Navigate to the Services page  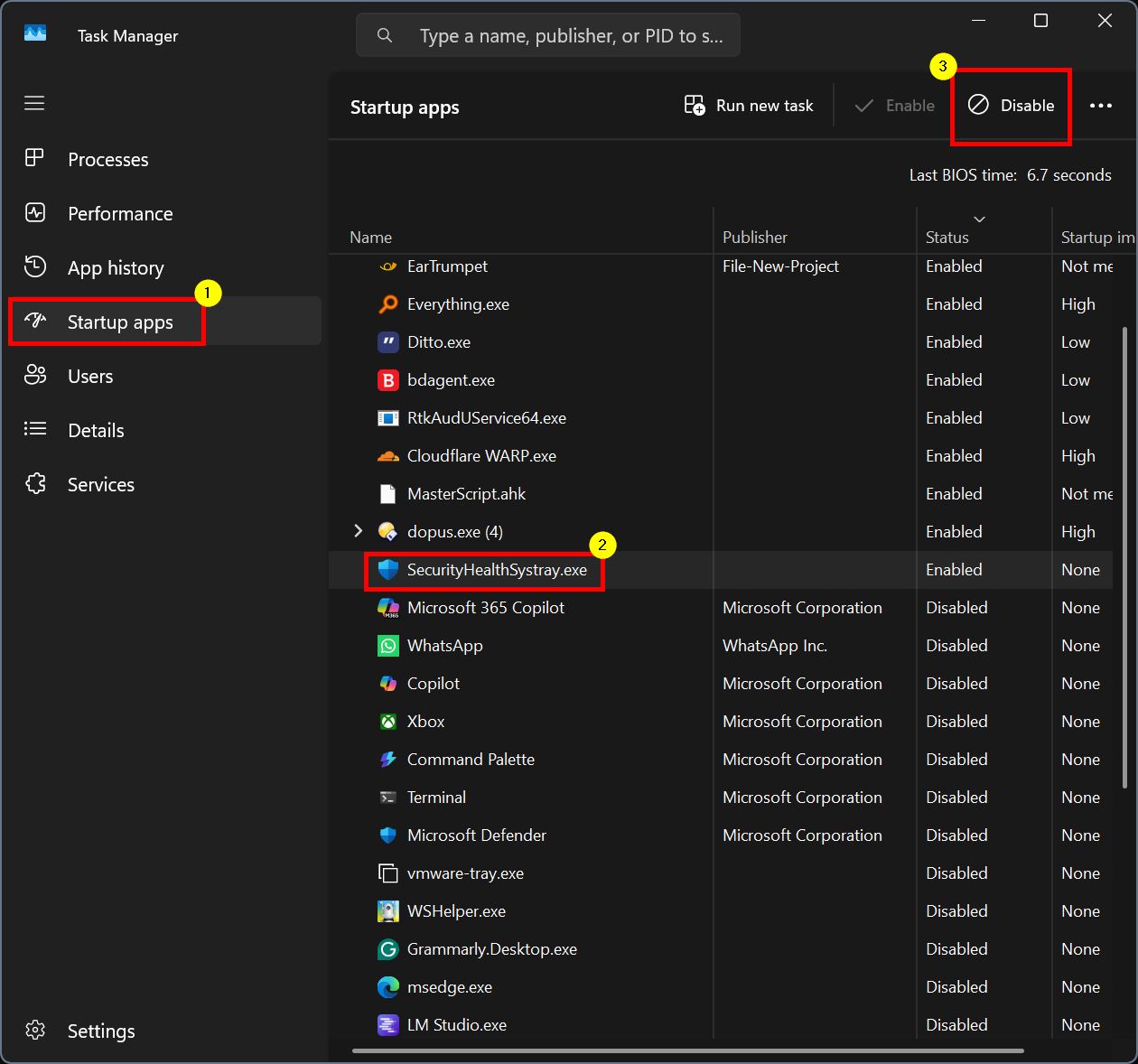[x=164, y=484]
